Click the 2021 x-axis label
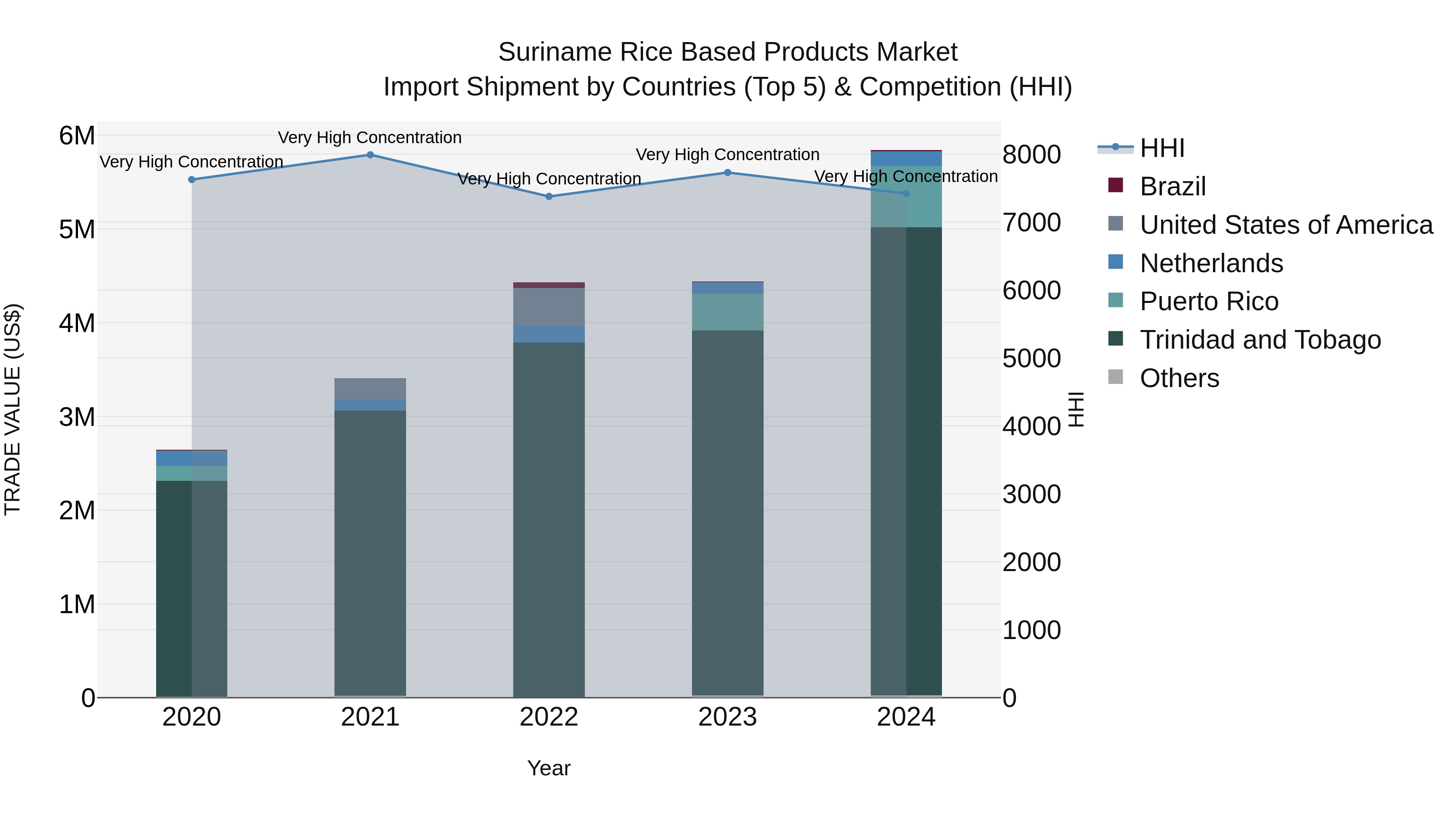The height and width of the screenshot is (819, 1456). [370, 717]
